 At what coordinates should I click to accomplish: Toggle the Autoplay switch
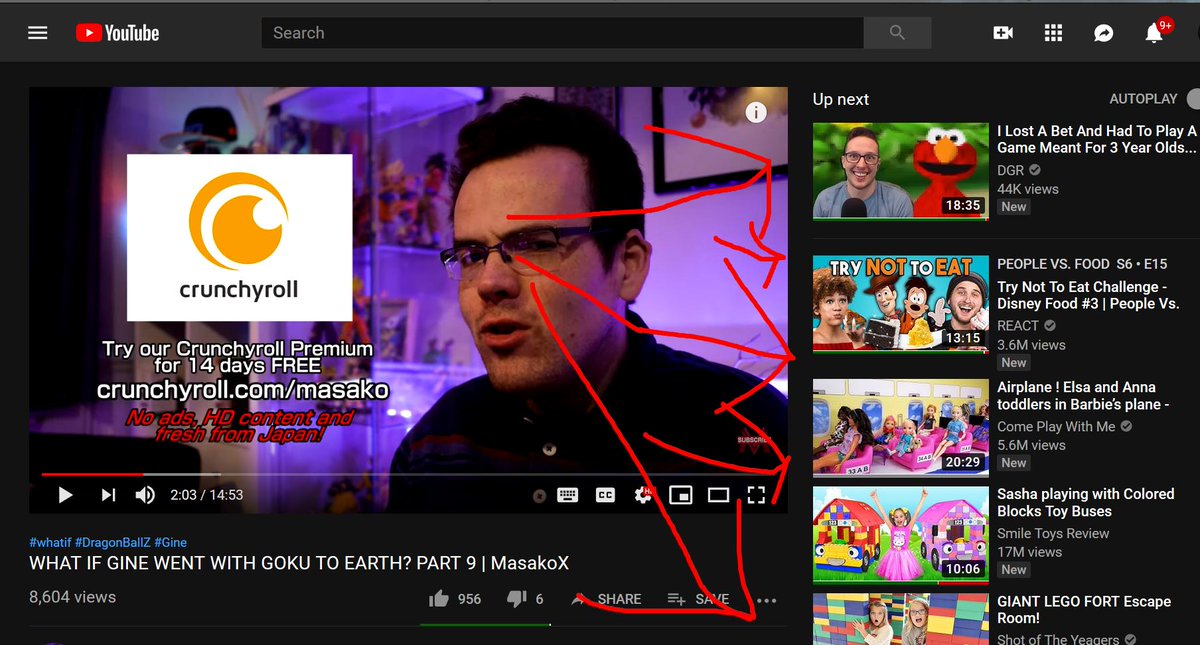tap(1192, 99)
